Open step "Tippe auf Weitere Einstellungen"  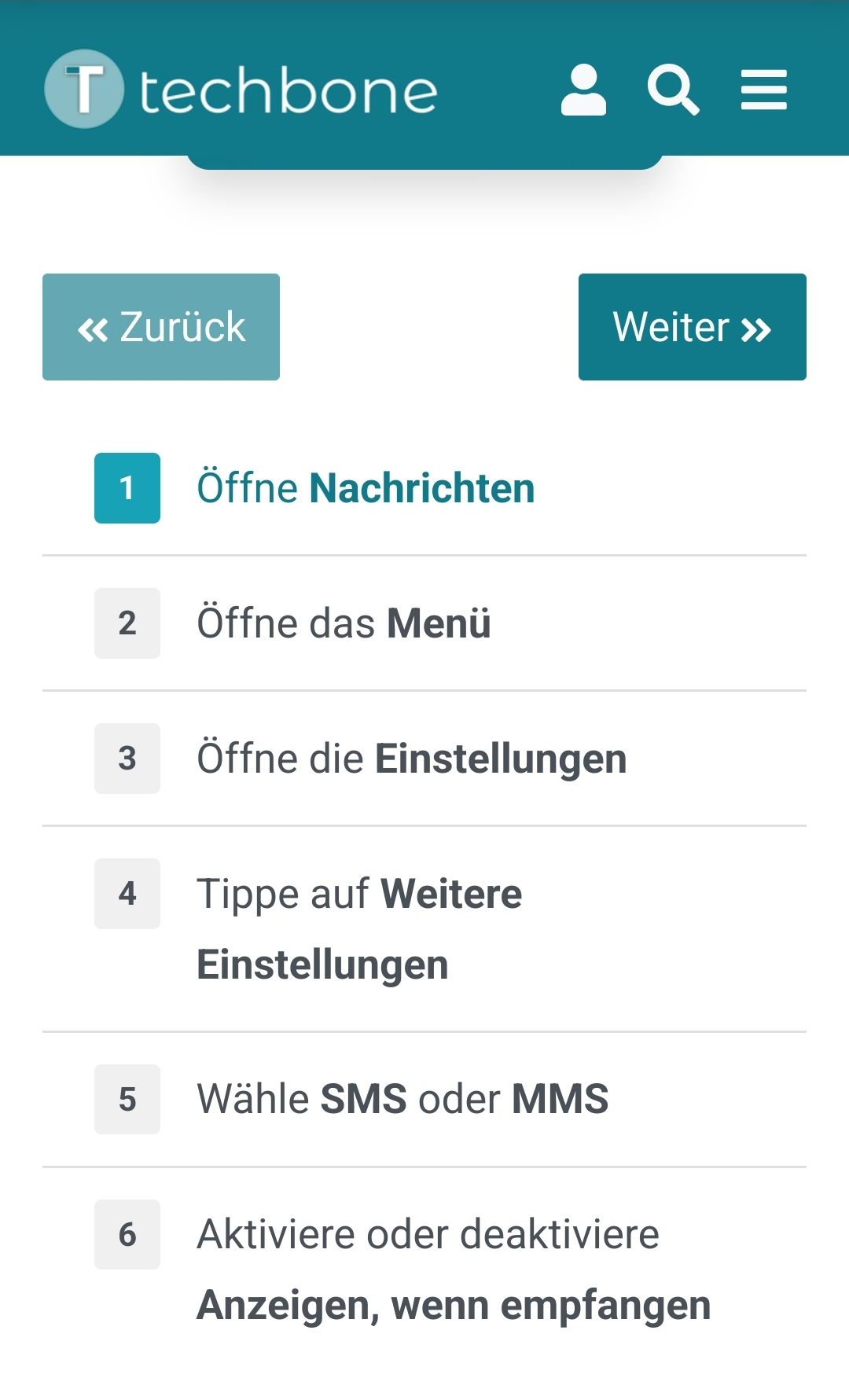click(359, 929)
